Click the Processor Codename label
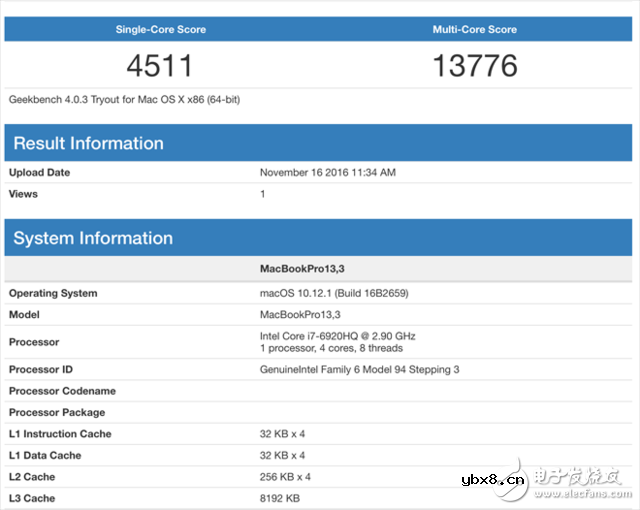The width and height of the screenshot is (640, 510). [x=62, y=391]
